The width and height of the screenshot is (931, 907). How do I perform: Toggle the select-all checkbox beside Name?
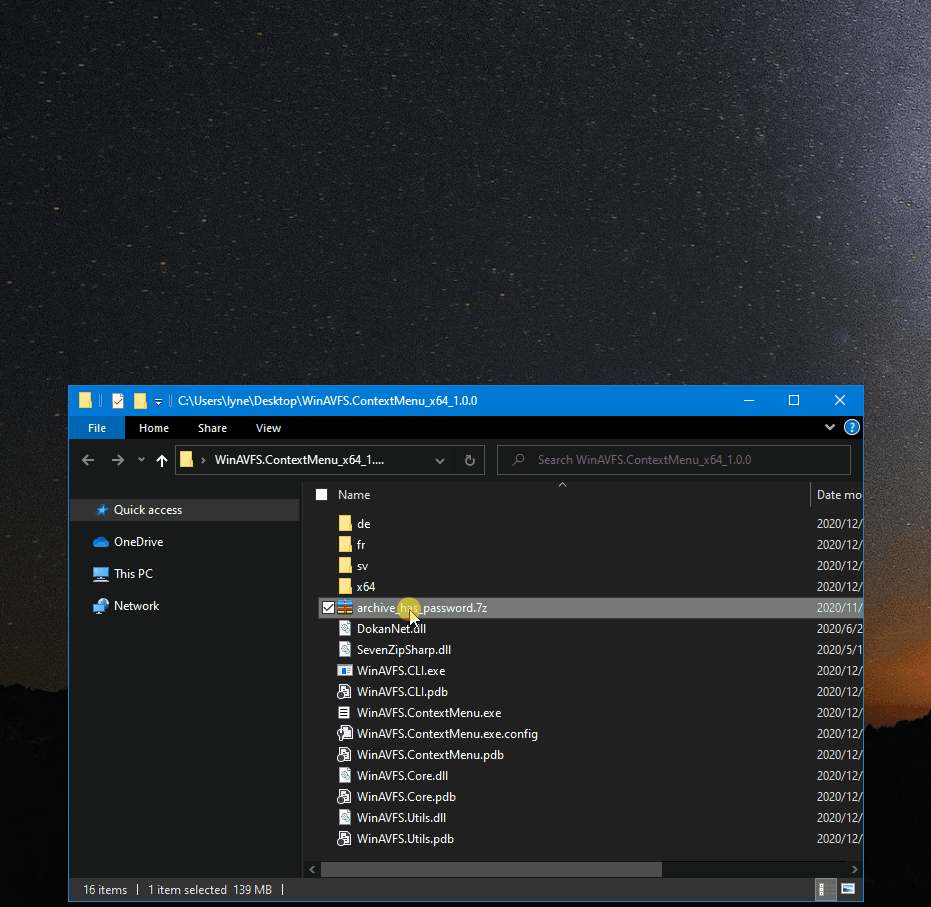pyautogui.click(x=322, y=495)
